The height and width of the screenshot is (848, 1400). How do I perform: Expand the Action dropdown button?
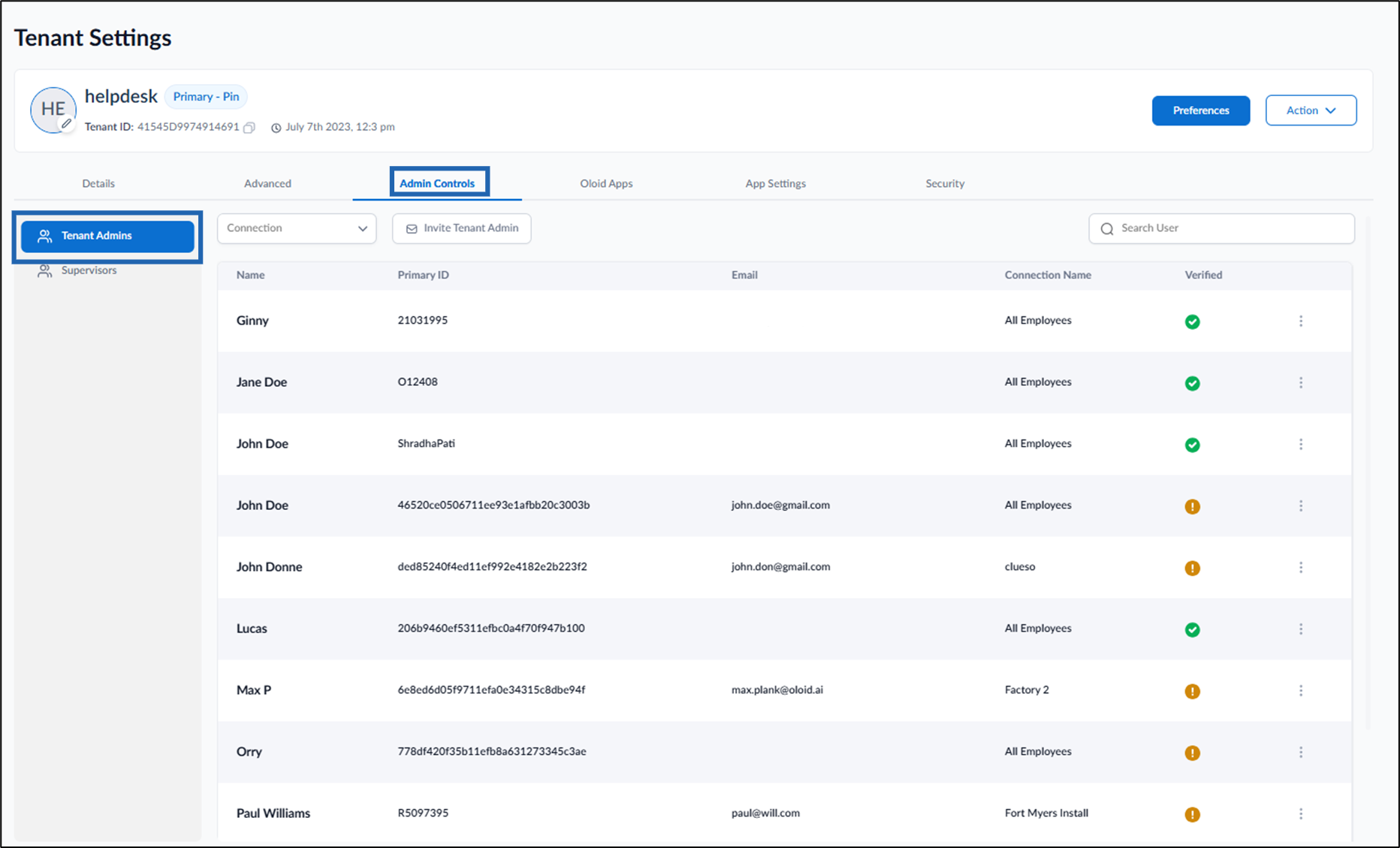tap(1311, 110)
